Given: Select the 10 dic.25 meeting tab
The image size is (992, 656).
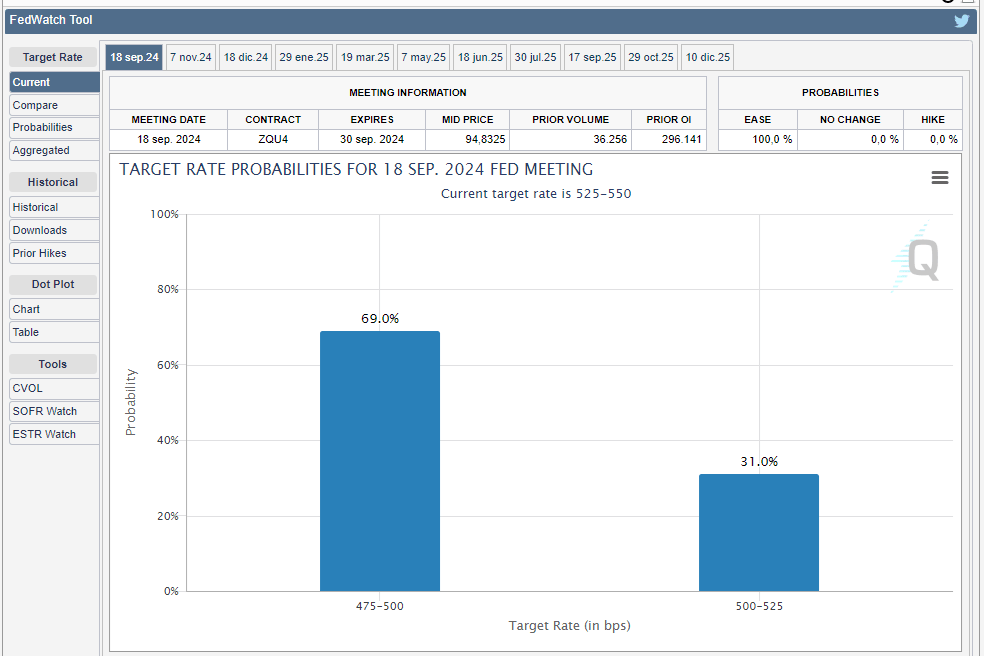Looking at the screenshot, I should point(707,57).
